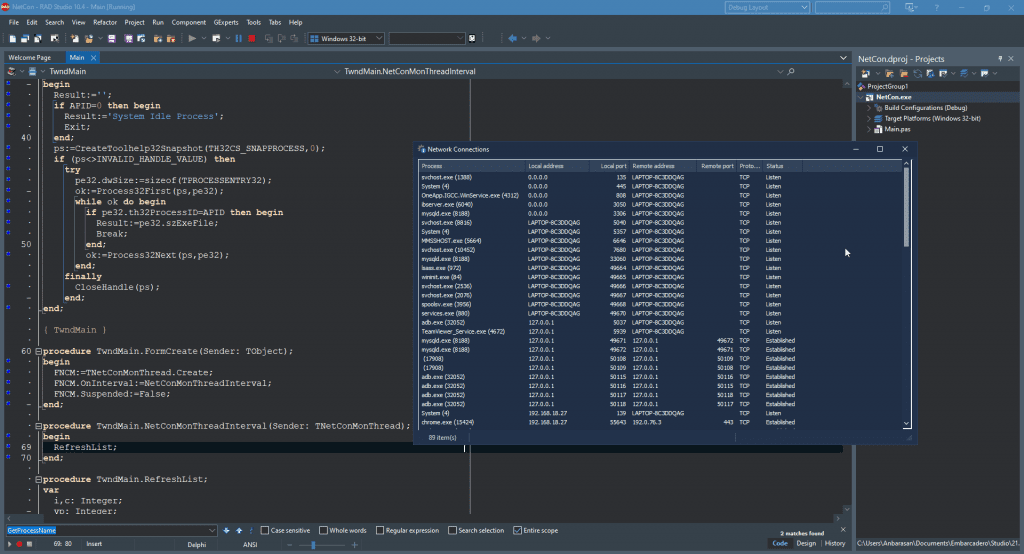Close the Main editor tab
This screenshot has height=554, width=1024.
(93, 57)
